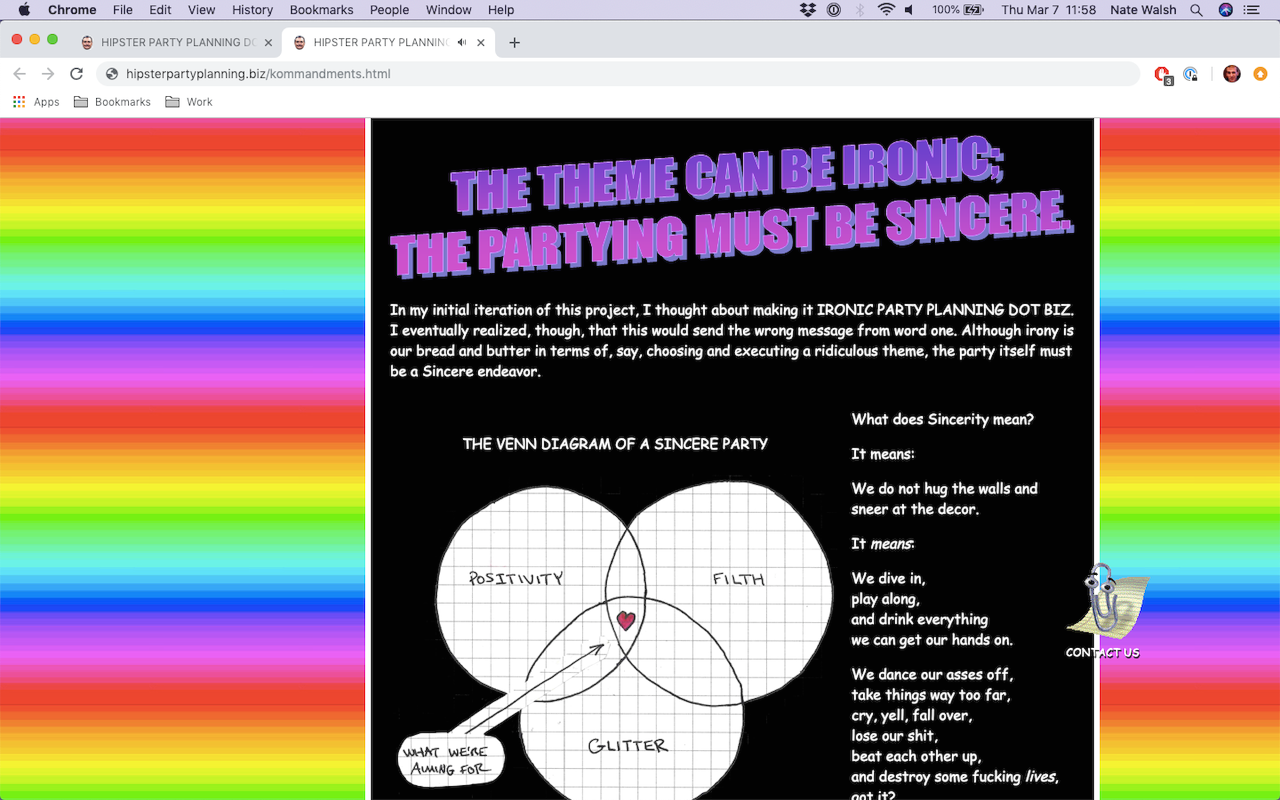Screen dimensions: 1280x800
Task: Click the GLITTER label in diagram
Action: point(628,745)
